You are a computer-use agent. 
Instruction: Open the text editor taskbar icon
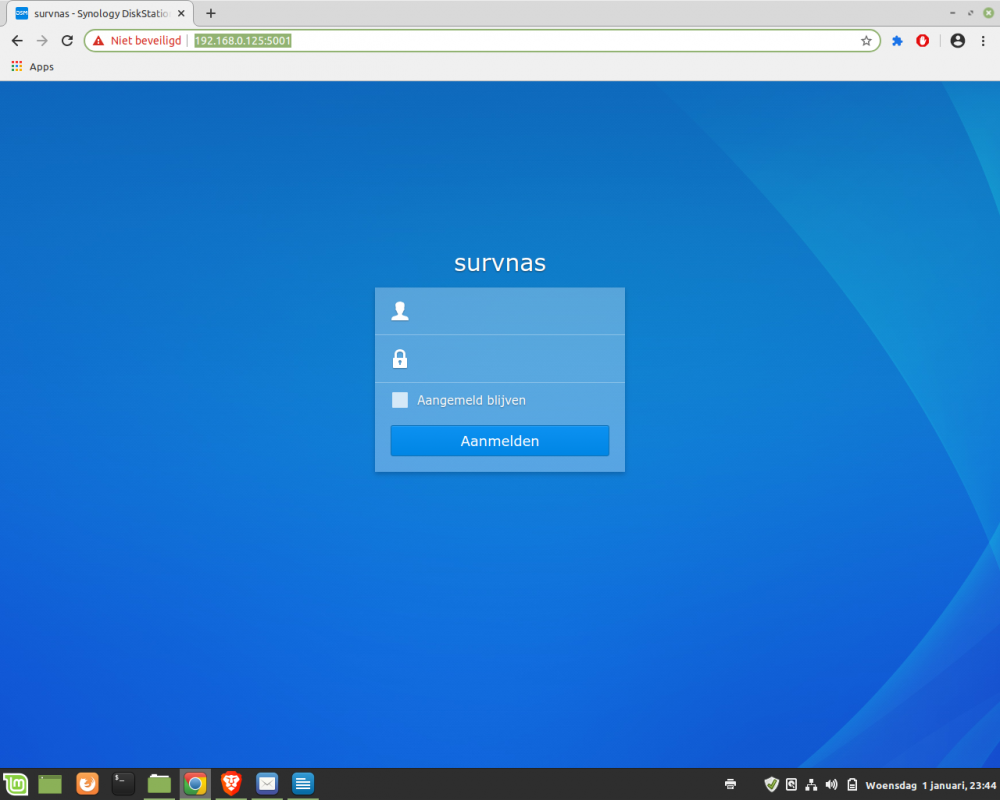pos(302,784)
